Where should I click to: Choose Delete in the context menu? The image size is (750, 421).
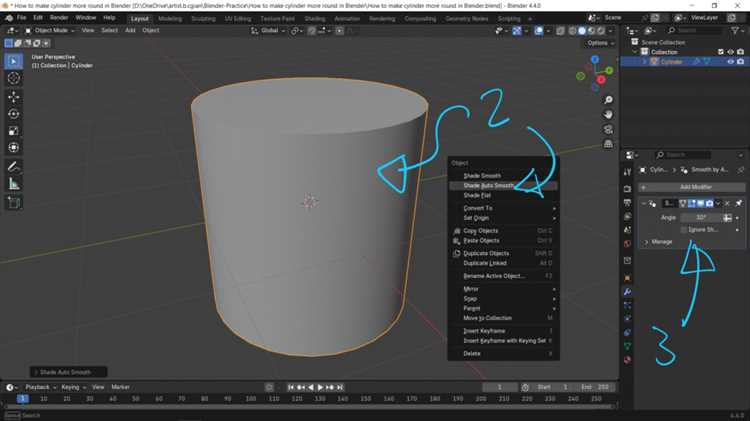[x=504, y=354]
